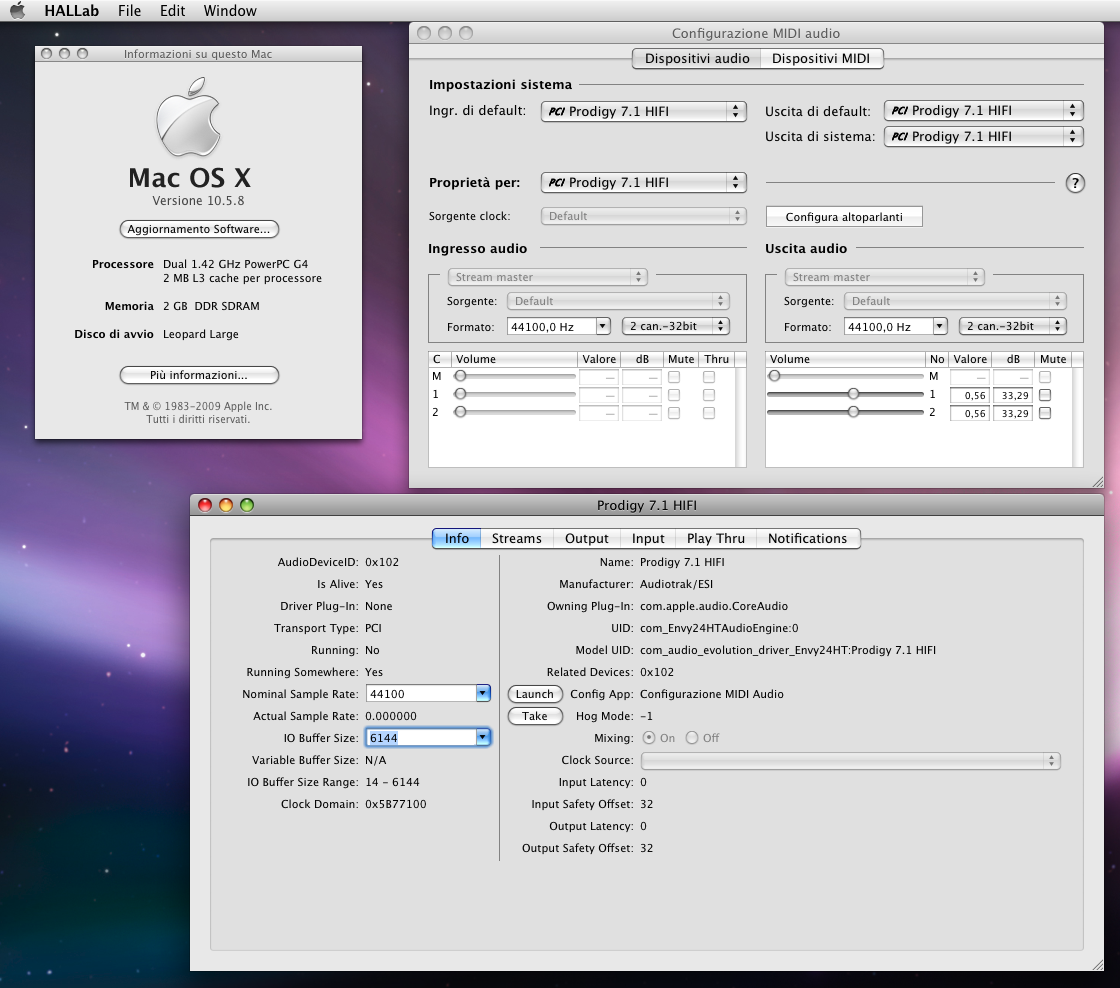
Task: Select the Dispositivi audio tab
Action: pyautogui.click(x=697, y=59)
